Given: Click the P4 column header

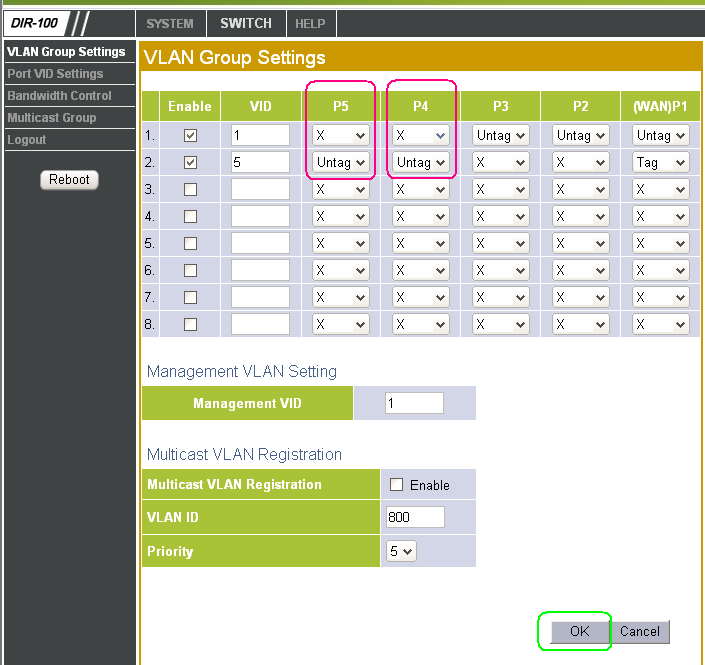Looking at the screenshot, I should 420,106.
